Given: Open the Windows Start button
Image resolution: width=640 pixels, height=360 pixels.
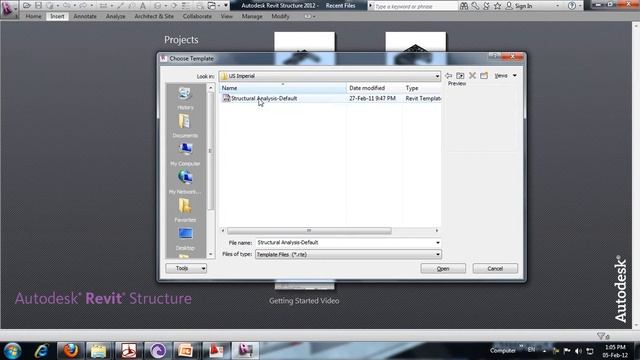Looking at the screenshot, I should point(12,351).
